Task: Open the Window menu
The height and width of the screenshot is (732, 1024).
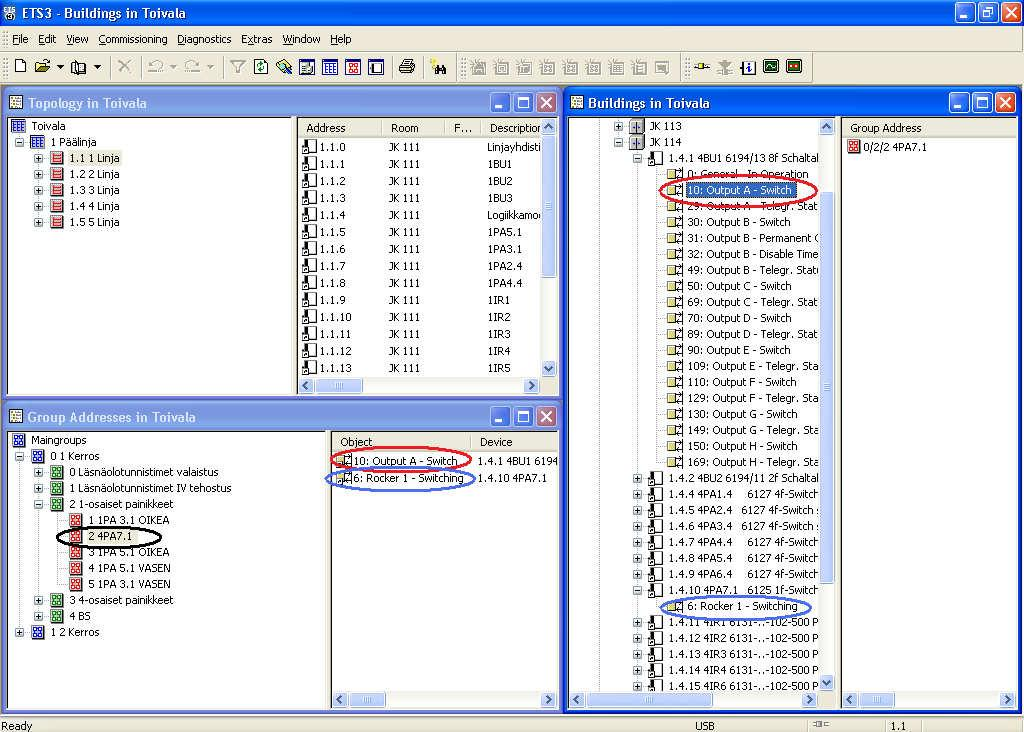Action: pos(301,39)
